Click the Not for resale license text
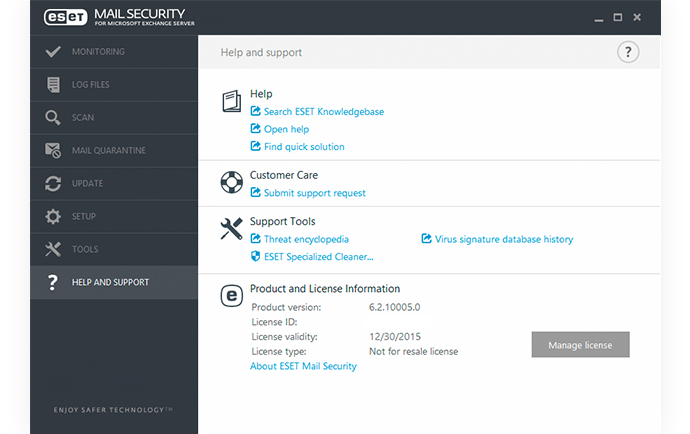The width and height of the screenshot is (690, 434). (x=413, y=352)
